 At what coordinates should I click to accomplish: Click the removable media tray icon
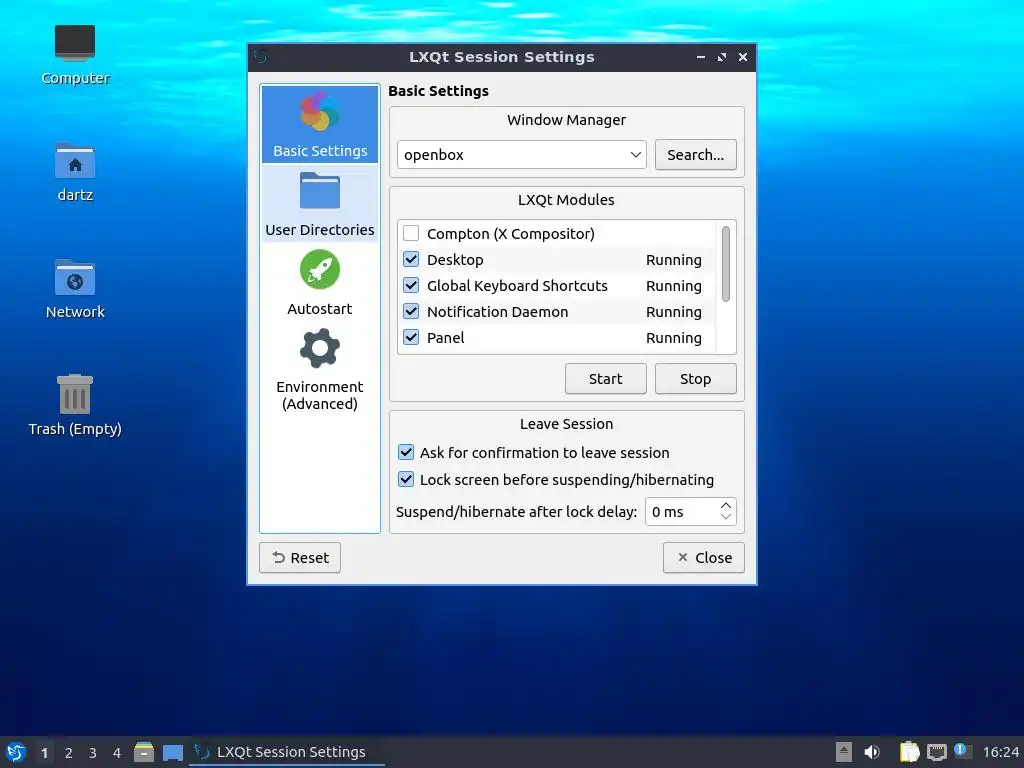[x=844, y=752]
